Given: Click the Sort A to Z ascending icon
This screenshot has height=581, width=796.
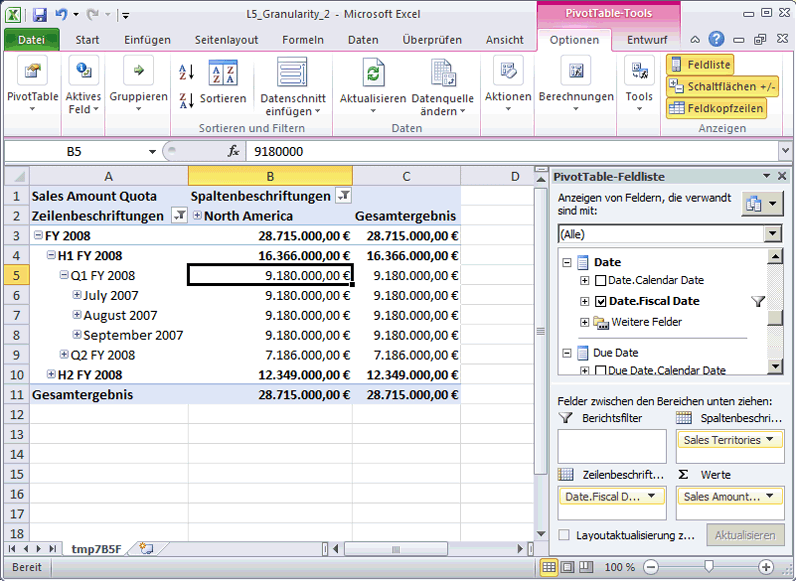Looking at the screenshot, I should click(x=186, y=72).
